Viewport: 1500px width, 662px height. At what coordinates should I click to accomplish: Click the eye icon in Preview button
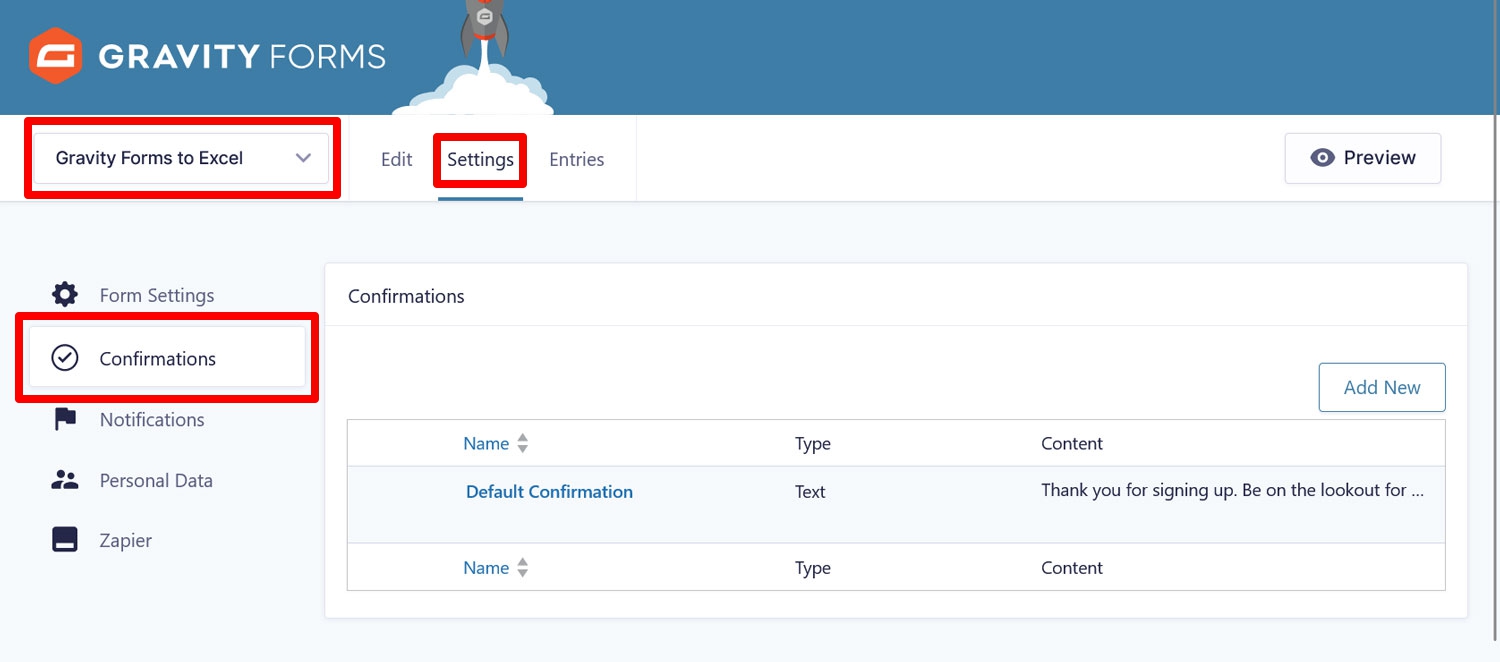point(1323,158)
